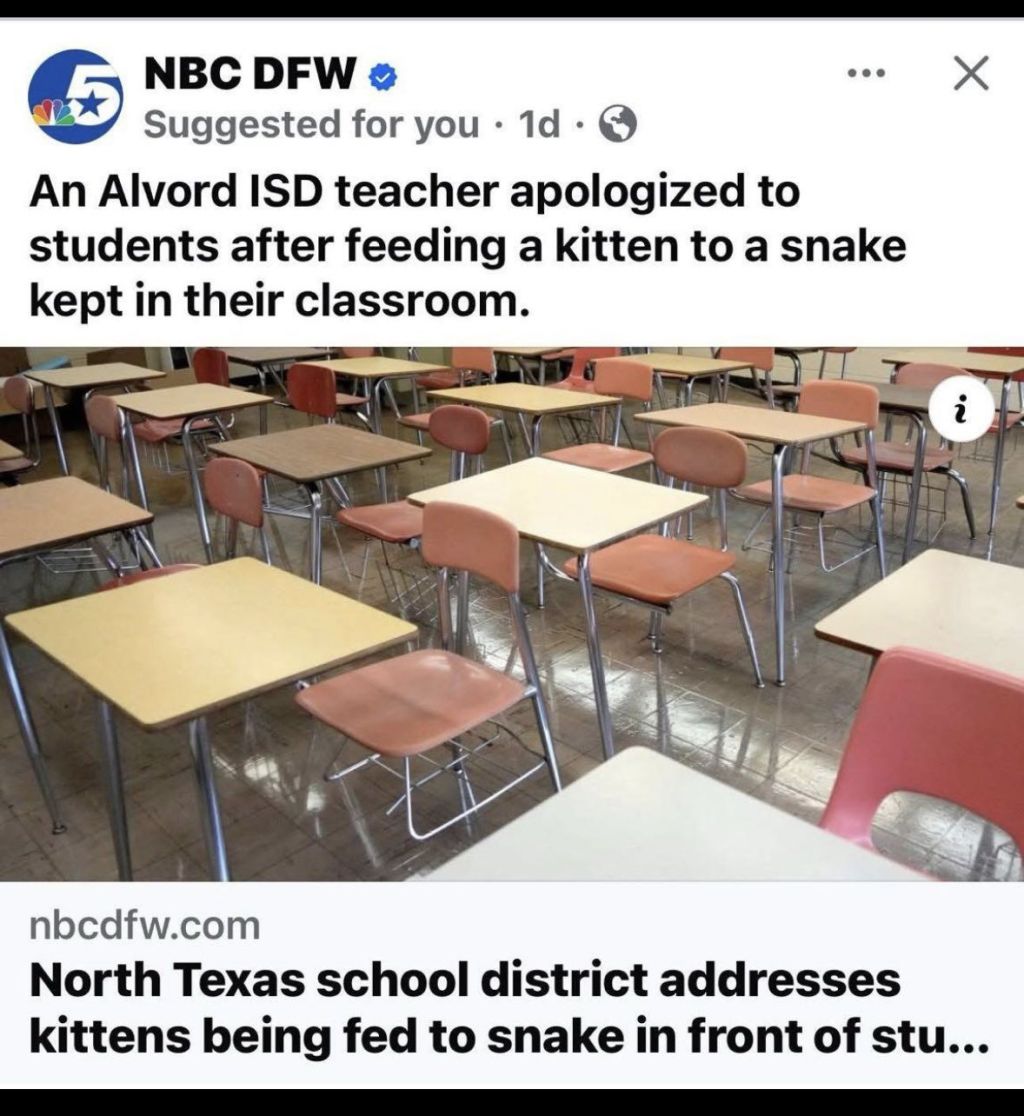This screenshot has height=1116, width=1024.
Task: Open the three-dot post options menu
Action: [x=867, y=73]
